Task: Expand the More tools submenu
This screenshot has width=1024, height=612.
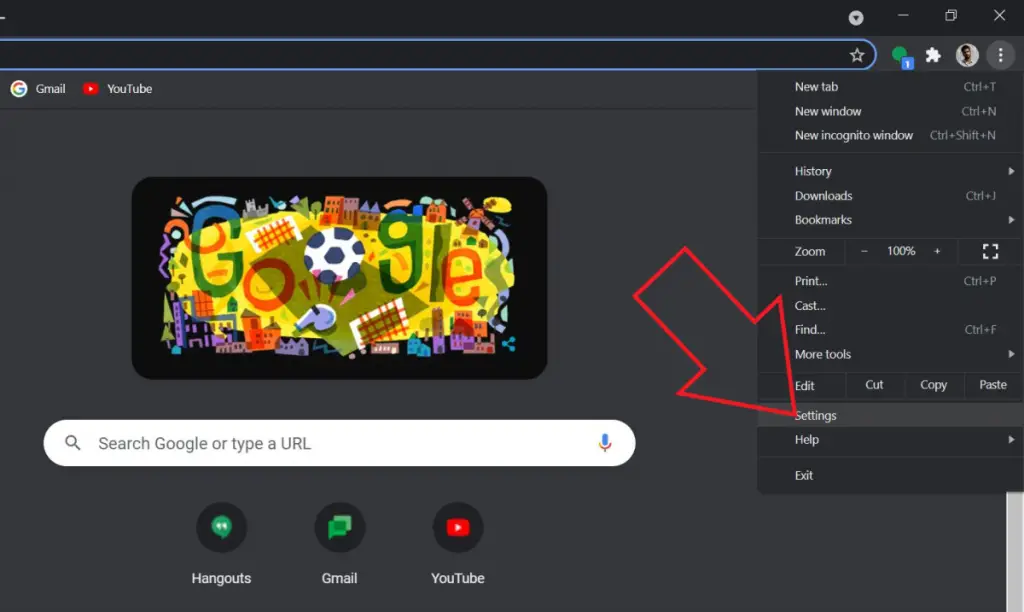Action: (890, 355)
